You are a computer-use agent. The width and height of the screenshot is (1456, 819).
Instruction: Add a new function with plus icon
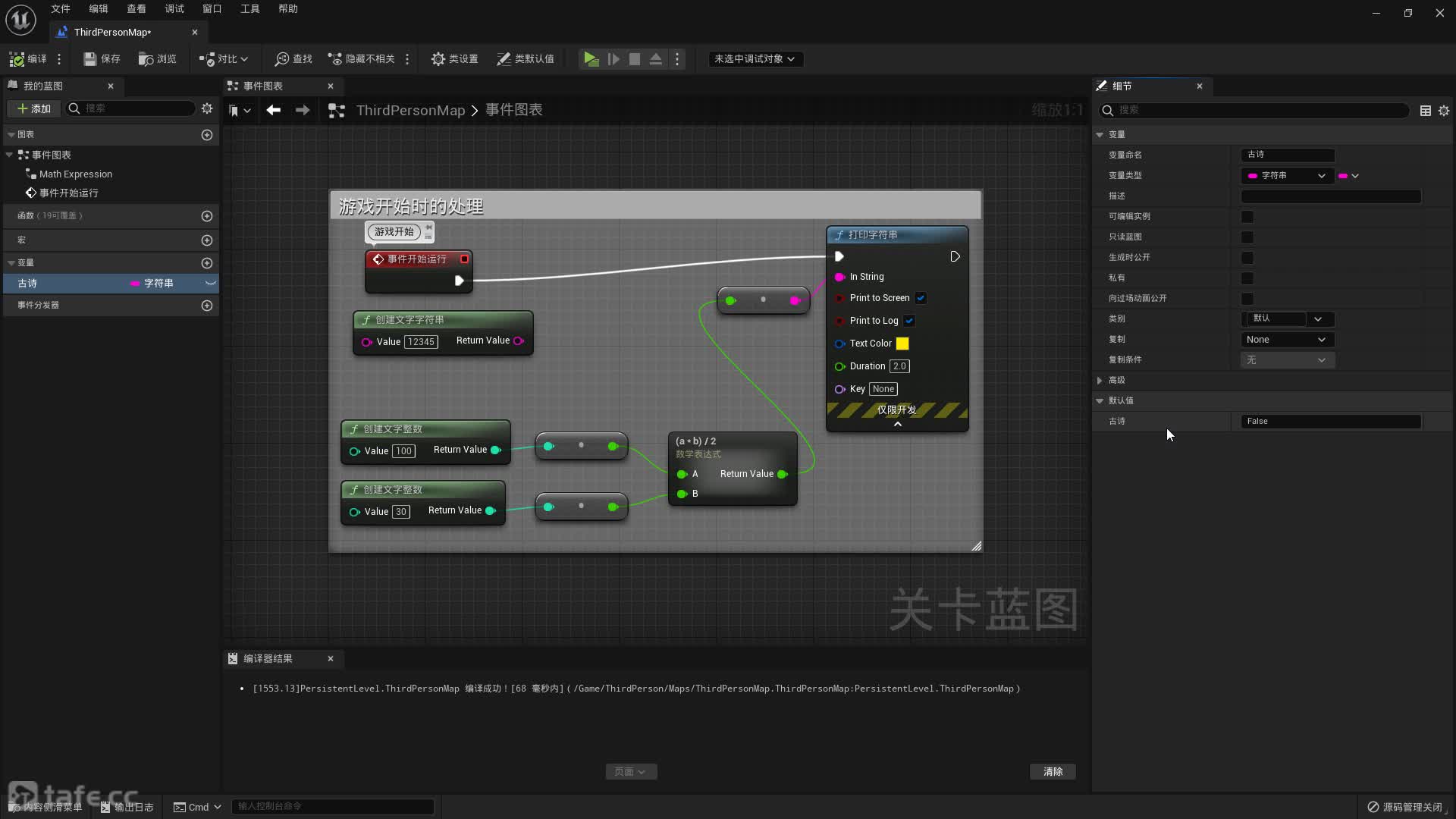coord(207,216)
